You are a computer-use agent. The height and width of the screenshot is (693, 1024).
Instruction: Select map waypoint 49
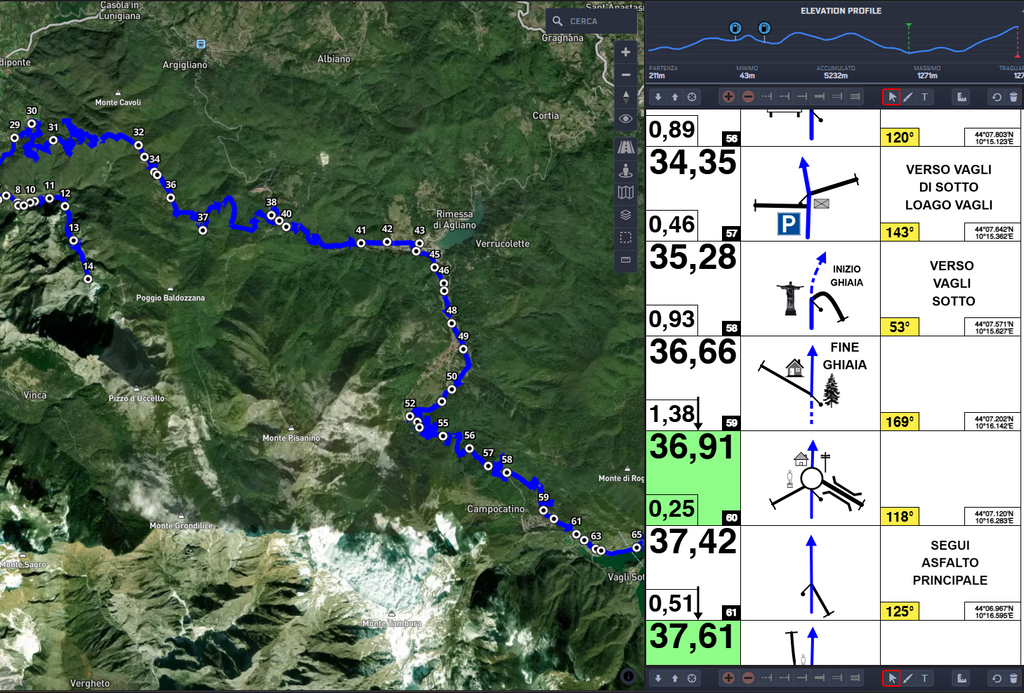click(x=463, y=349)
